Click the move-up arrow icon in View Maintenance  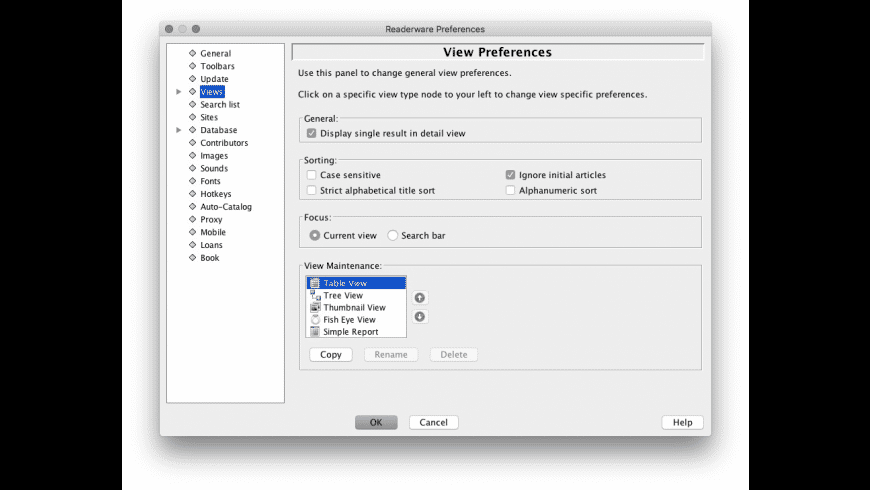click(419, 298)
